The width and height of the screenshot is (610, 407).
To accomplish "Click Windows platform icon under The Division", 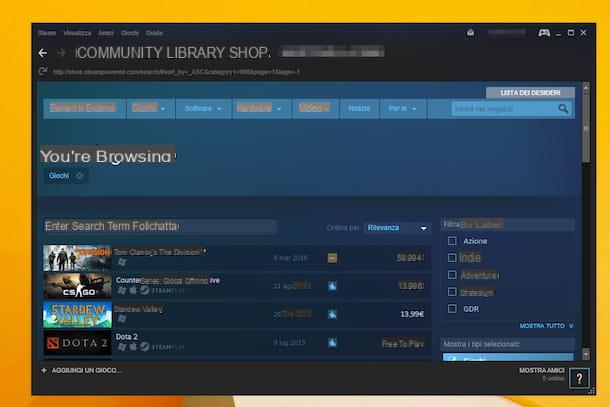I will tap(122, 262).
